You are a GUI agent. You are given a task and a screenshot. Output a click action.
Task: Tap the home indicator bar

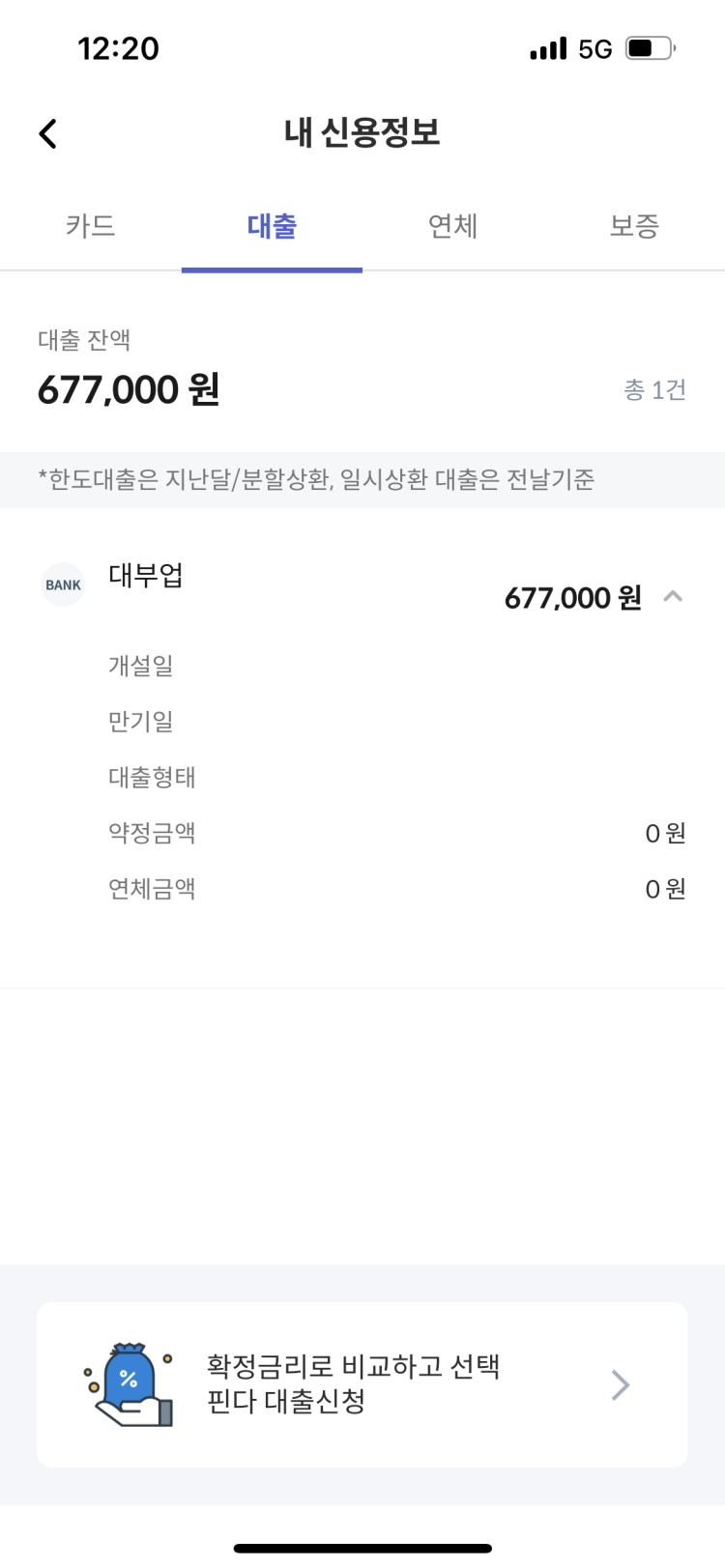click(362, 1549)
